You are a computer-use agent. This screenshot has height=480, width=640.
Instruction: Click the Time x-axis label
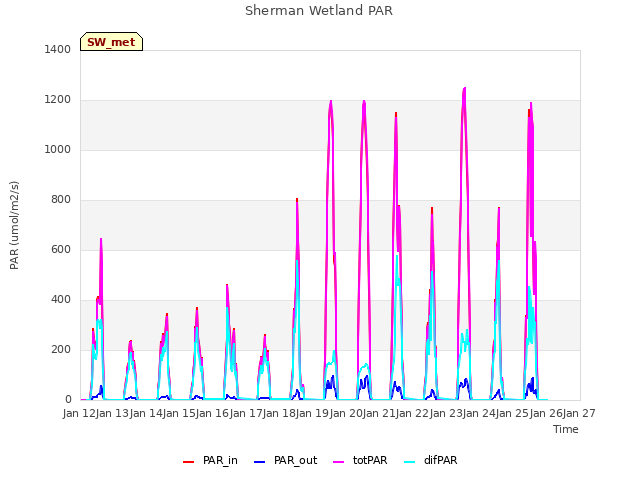tap(566, 429)
